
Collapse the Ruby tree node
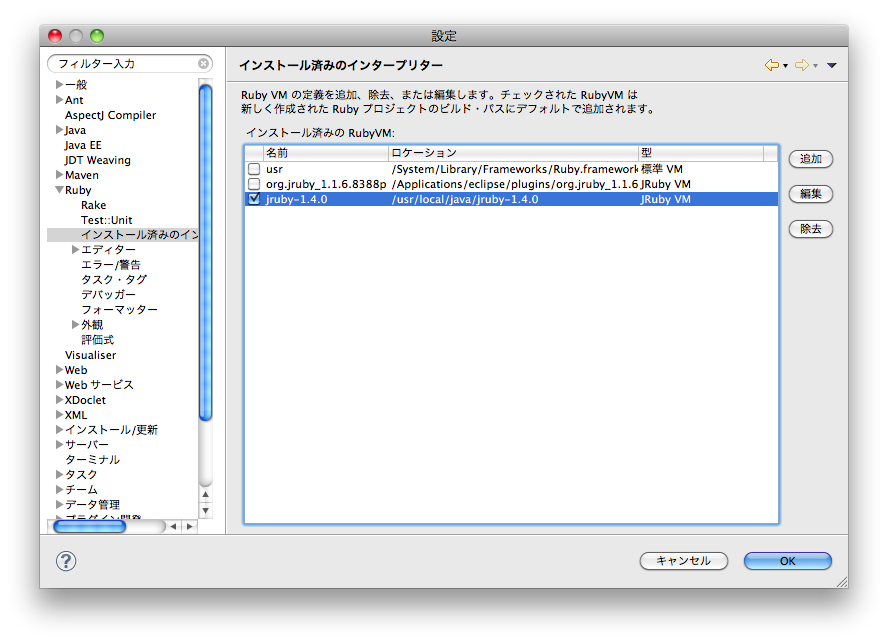(x=59, y=189)
